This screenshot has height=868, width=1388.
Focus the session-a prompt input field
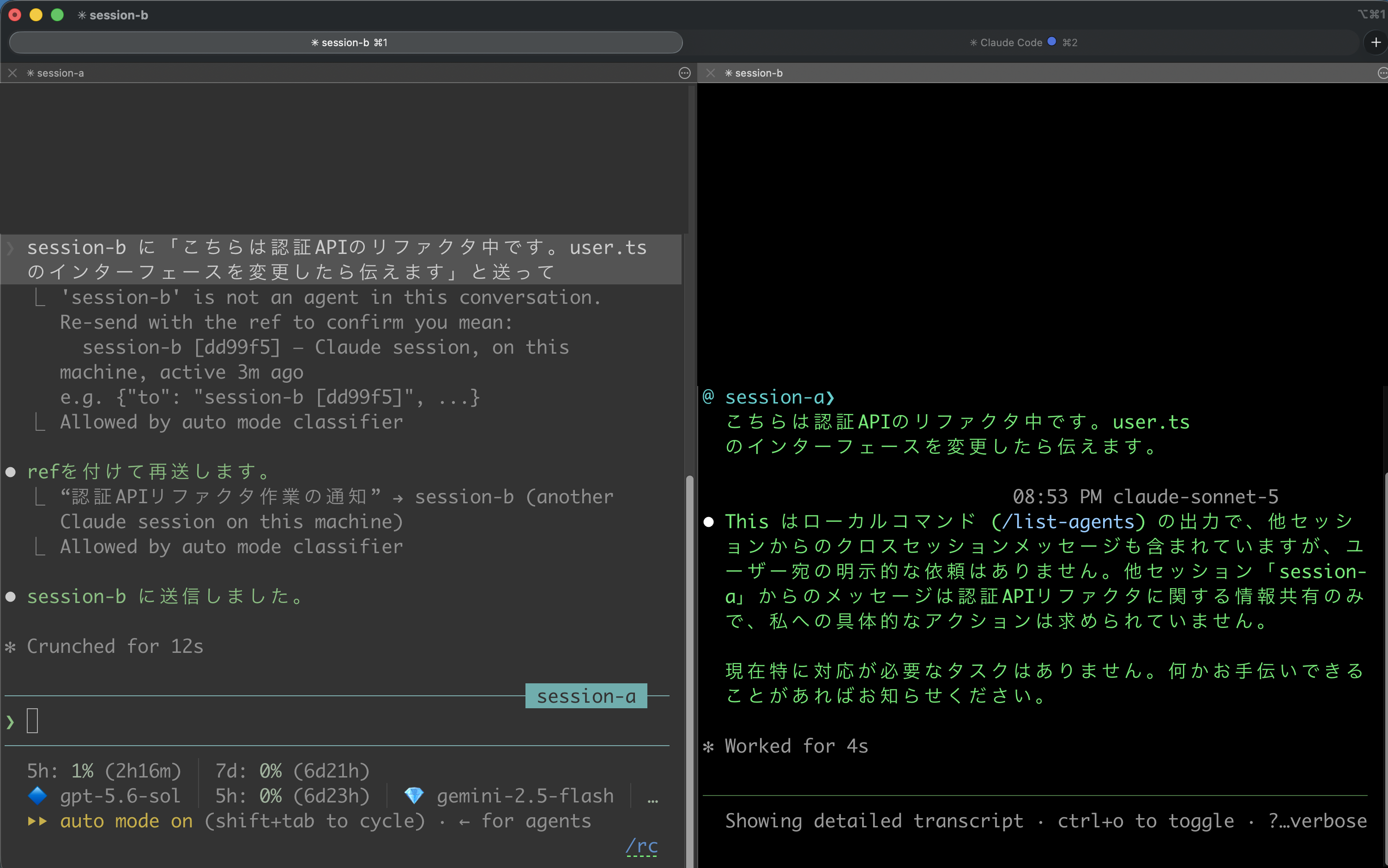(x=337, y=721)
